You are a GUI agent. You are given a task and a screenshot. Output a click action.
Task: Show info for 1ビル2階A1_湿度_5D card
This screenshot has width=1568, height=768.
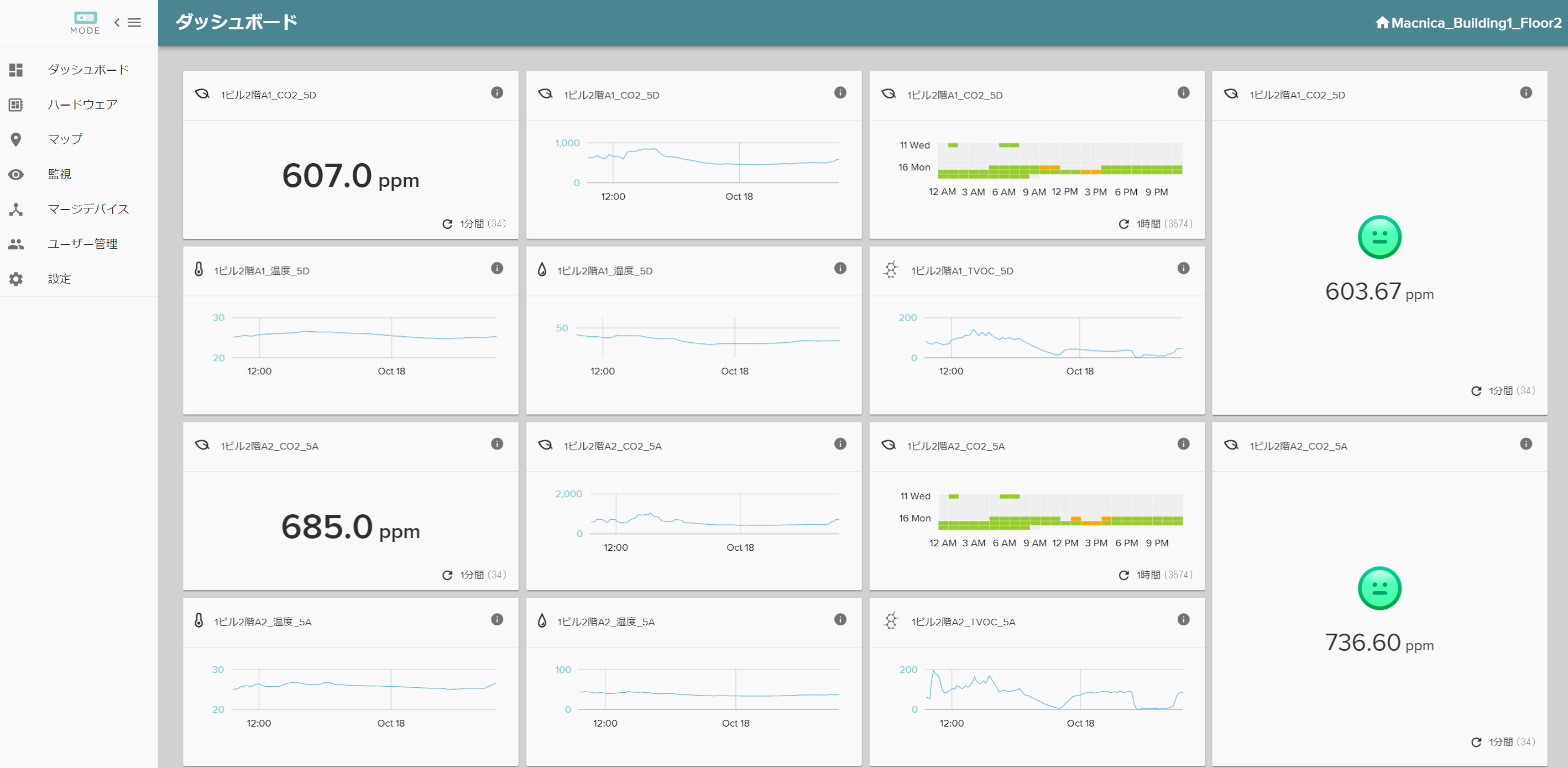840,268
